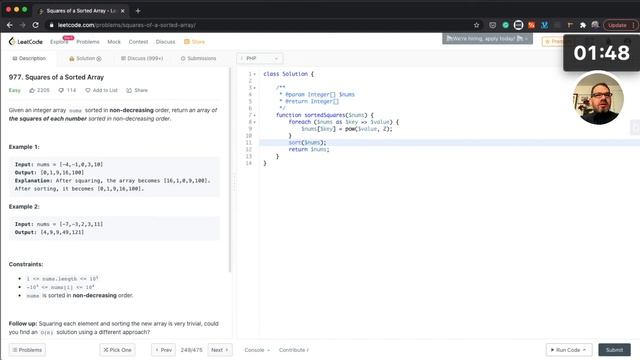The image size is (640, 360).
Task: Click the Contribute link
Action: tap(294, 350)
